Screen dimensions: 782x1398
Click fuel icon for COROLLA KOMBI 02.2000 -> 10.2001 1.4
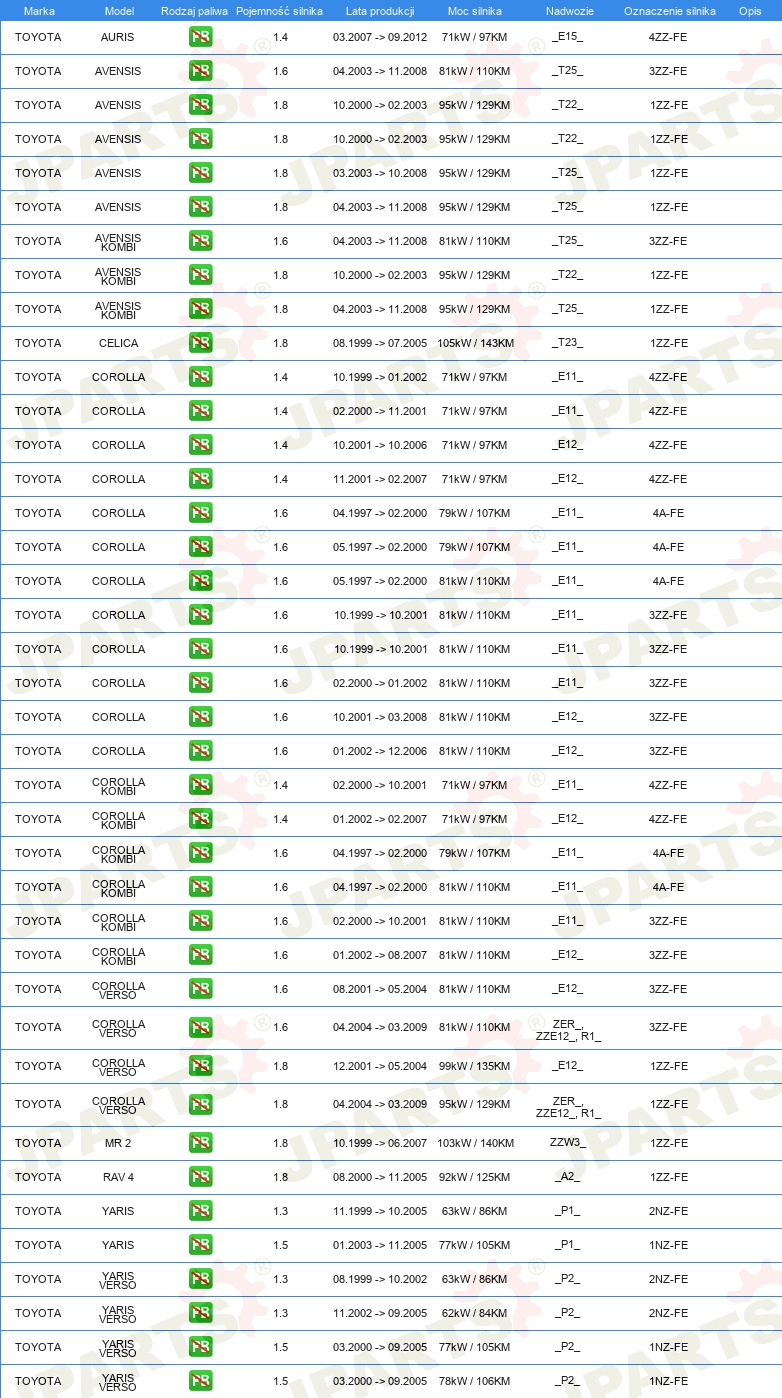pos(200,785)
